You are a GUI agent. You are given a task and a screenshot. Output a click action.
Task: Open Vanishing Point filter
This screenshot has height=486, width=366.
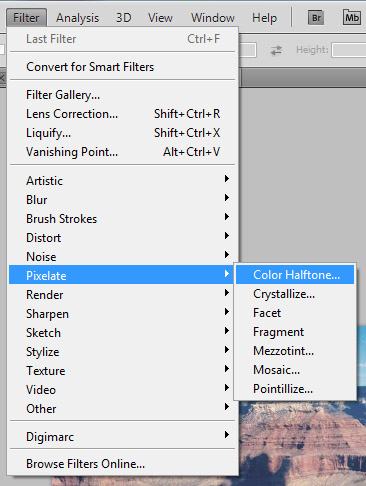[x=123, y=152]
